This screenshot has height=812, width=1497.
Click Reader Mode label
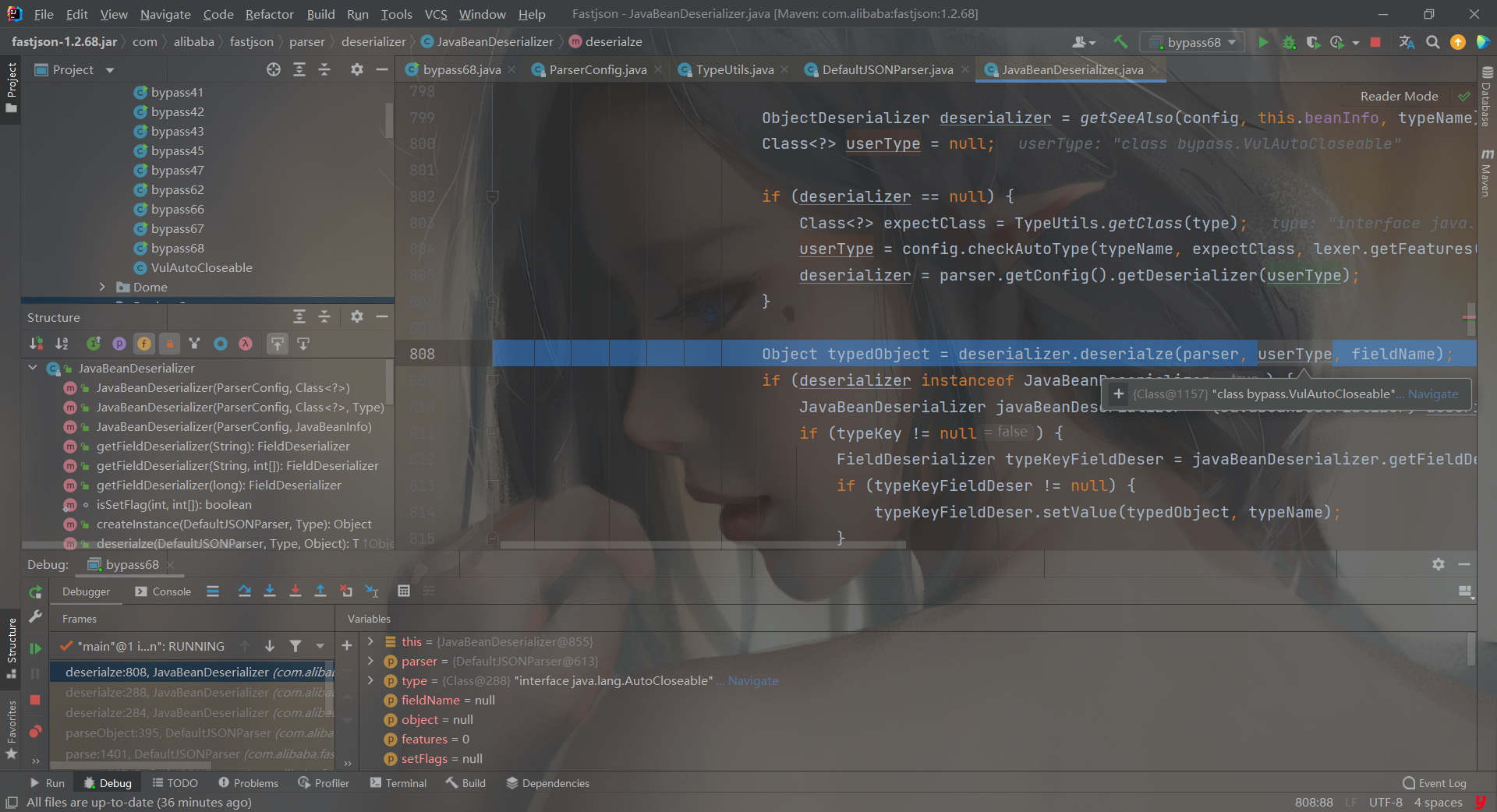pos(1399,96)
